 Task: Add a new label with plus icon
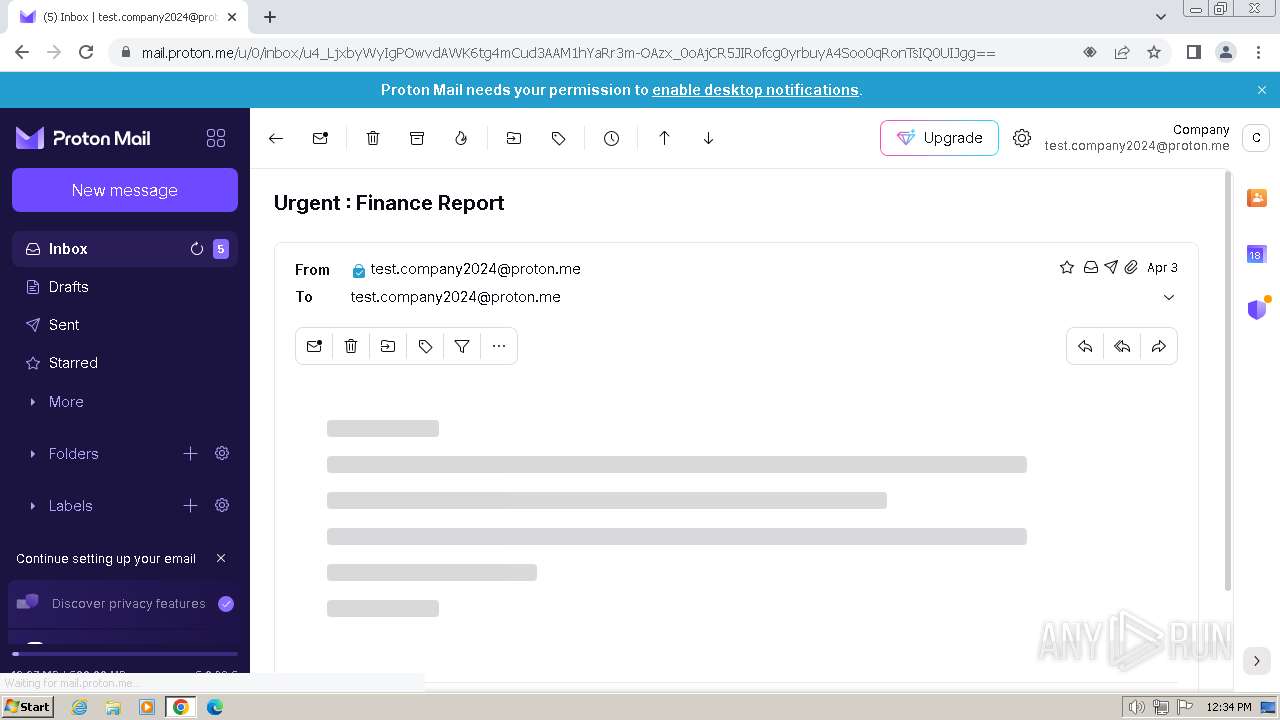click(190, 505)
